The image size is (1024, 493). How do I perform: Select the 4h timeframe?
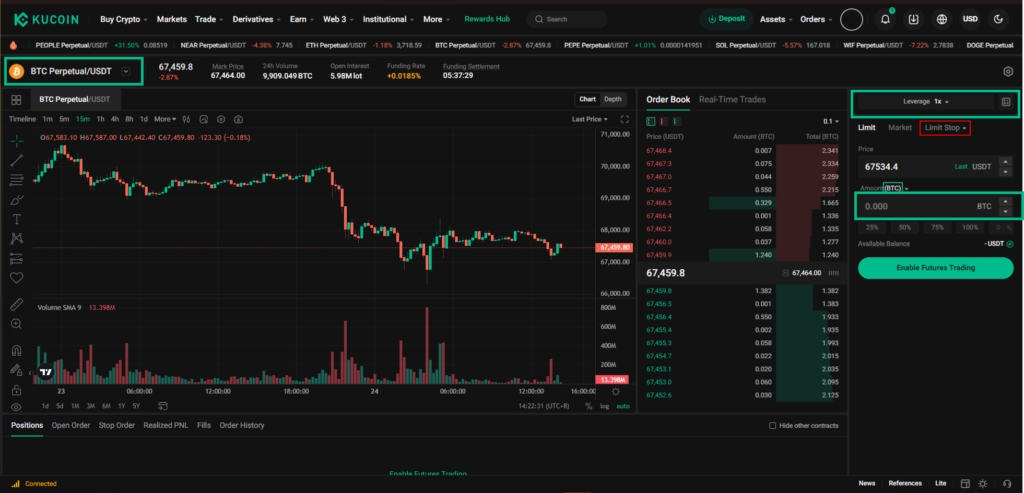[x=115, y=119]
